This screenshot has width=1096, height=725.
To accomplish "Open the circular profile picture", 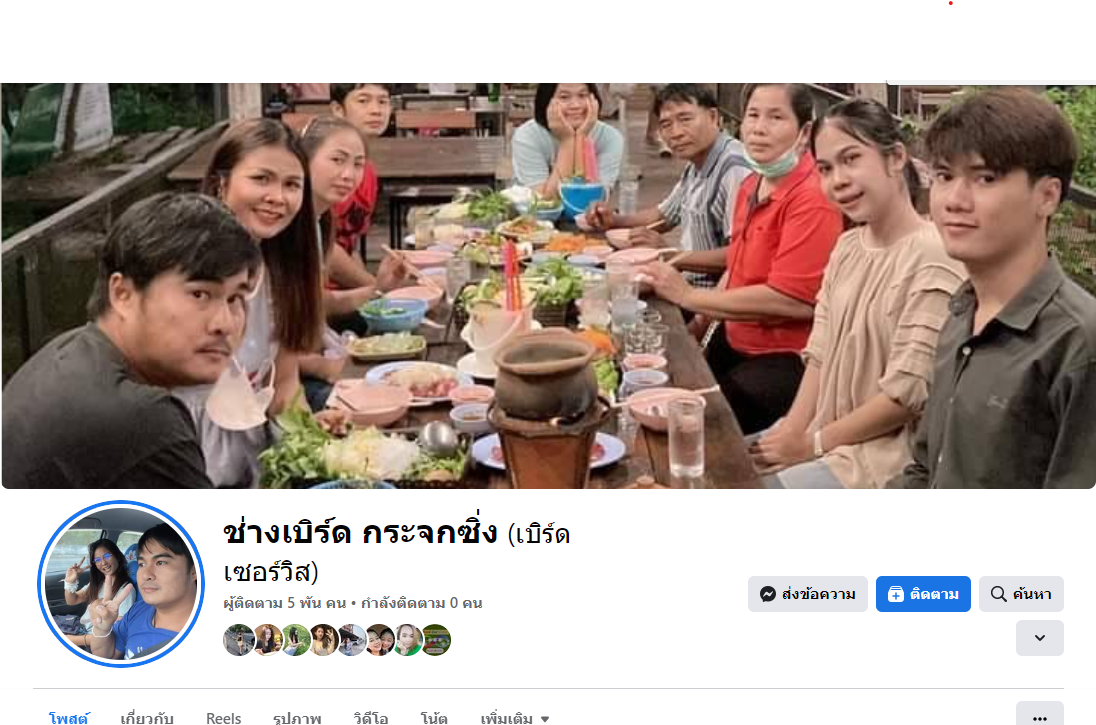I will (121, 584).
